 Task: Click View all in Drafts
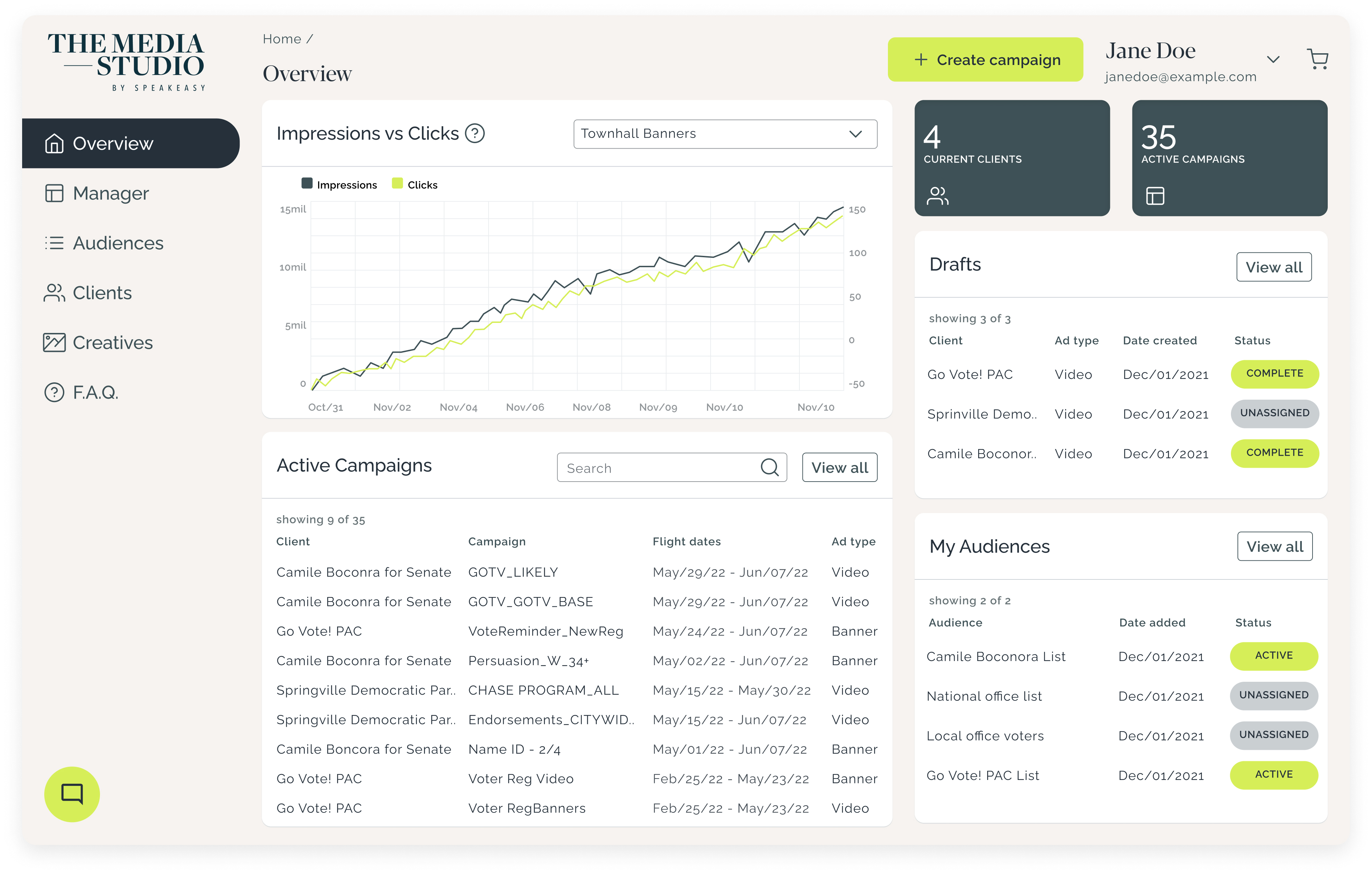(x=1273, y=267)
